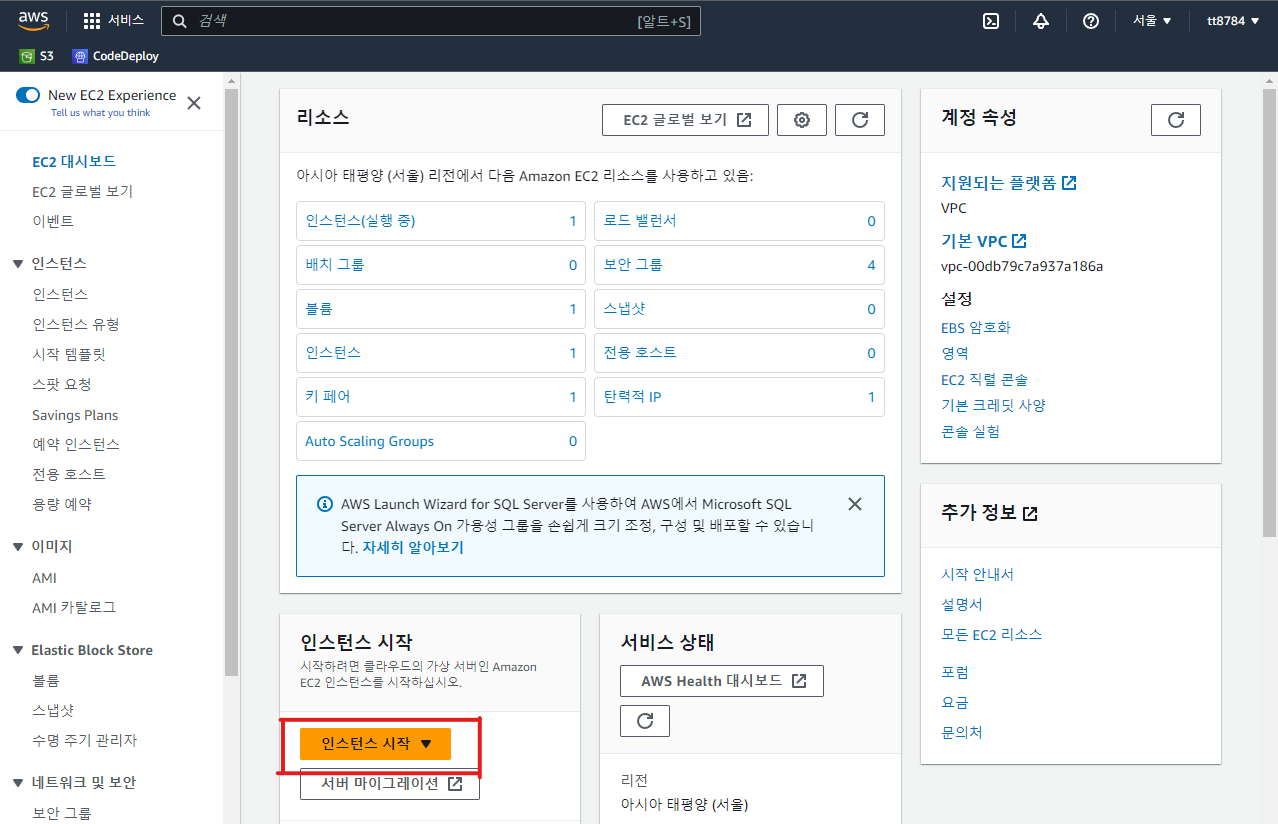Open 예약 인스턴스 in the sidebar
Screen dimensions: 1278x824
(x=76, y=444)
